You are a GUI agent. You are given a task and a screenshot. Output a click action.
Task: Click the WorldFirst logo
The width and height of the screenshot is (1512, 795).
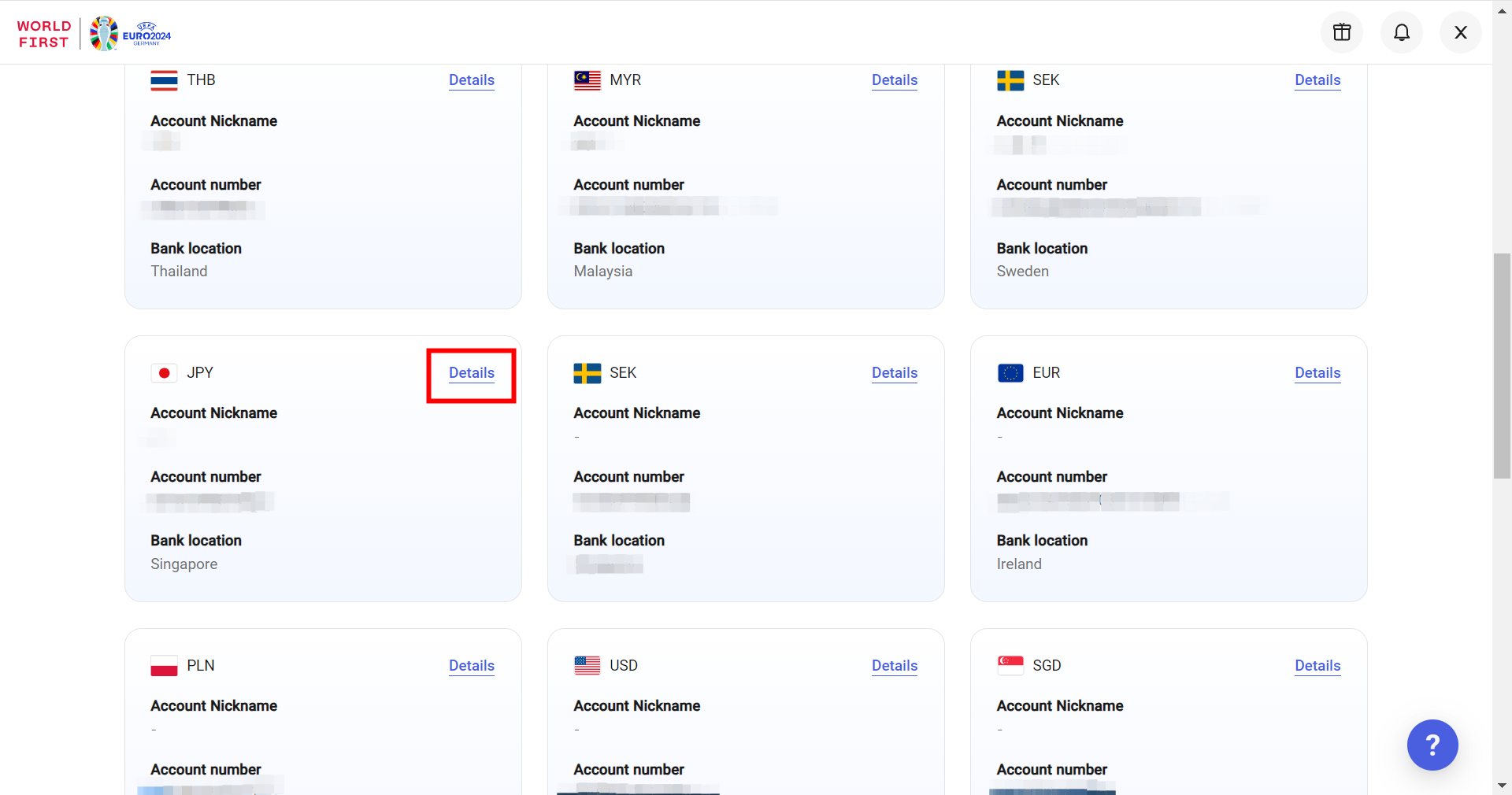tap(44, 34)
